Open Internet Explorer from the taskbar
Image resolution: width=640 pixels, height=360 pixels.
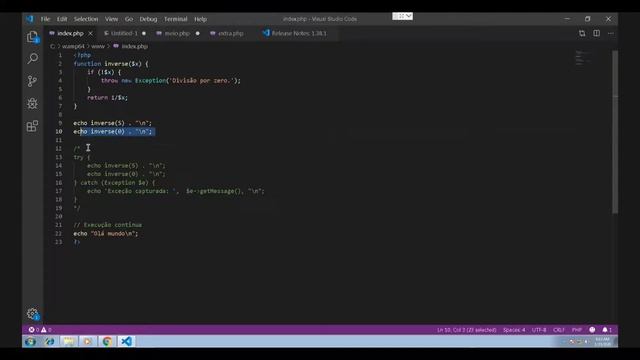[49, 342]
